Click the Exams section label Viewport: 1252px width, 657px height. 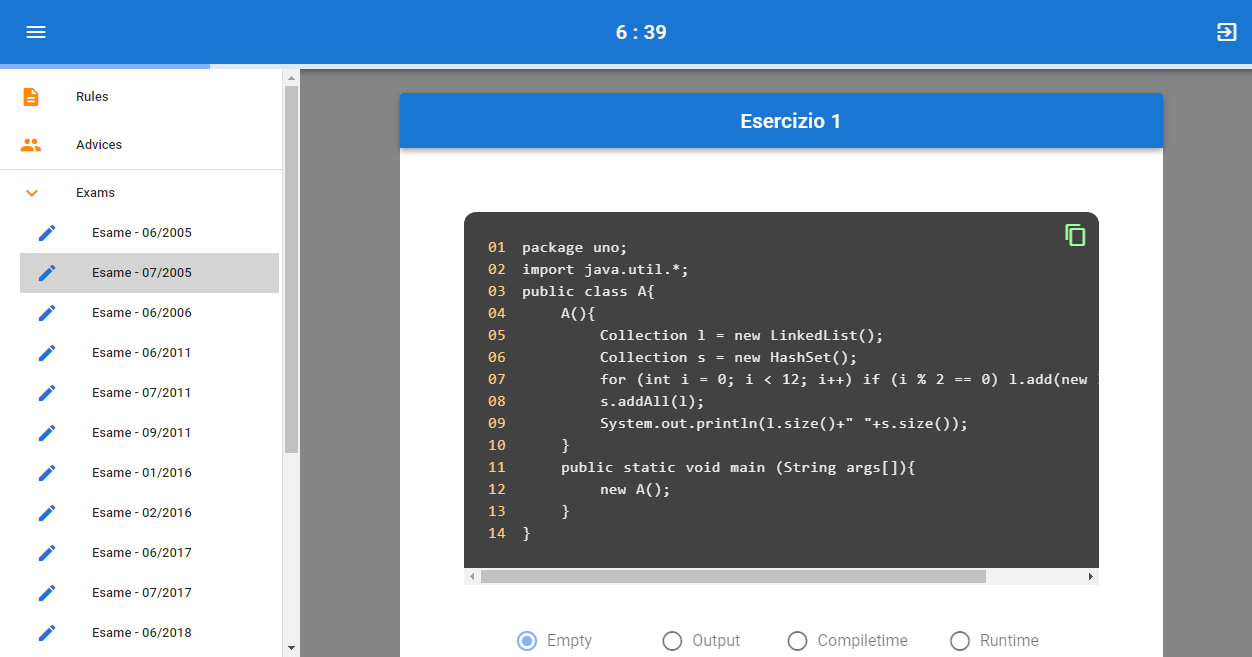tap(95, 193)
